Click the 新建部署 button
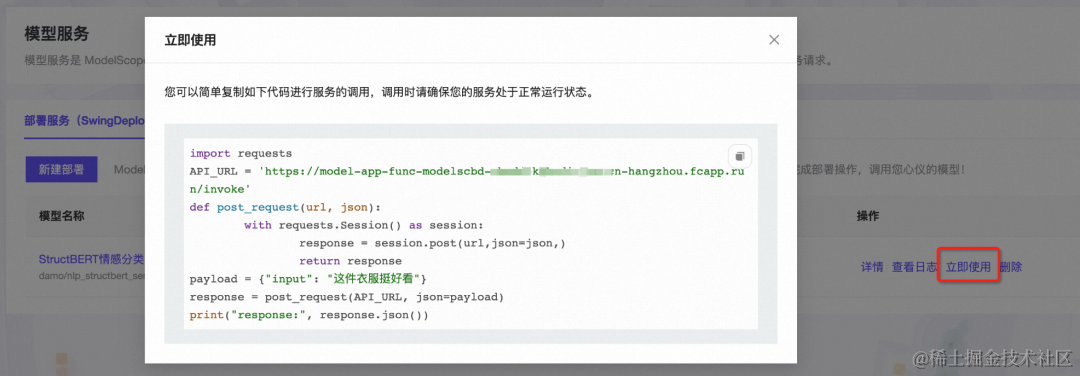The image size is (1080, 376). click(61, 169)
